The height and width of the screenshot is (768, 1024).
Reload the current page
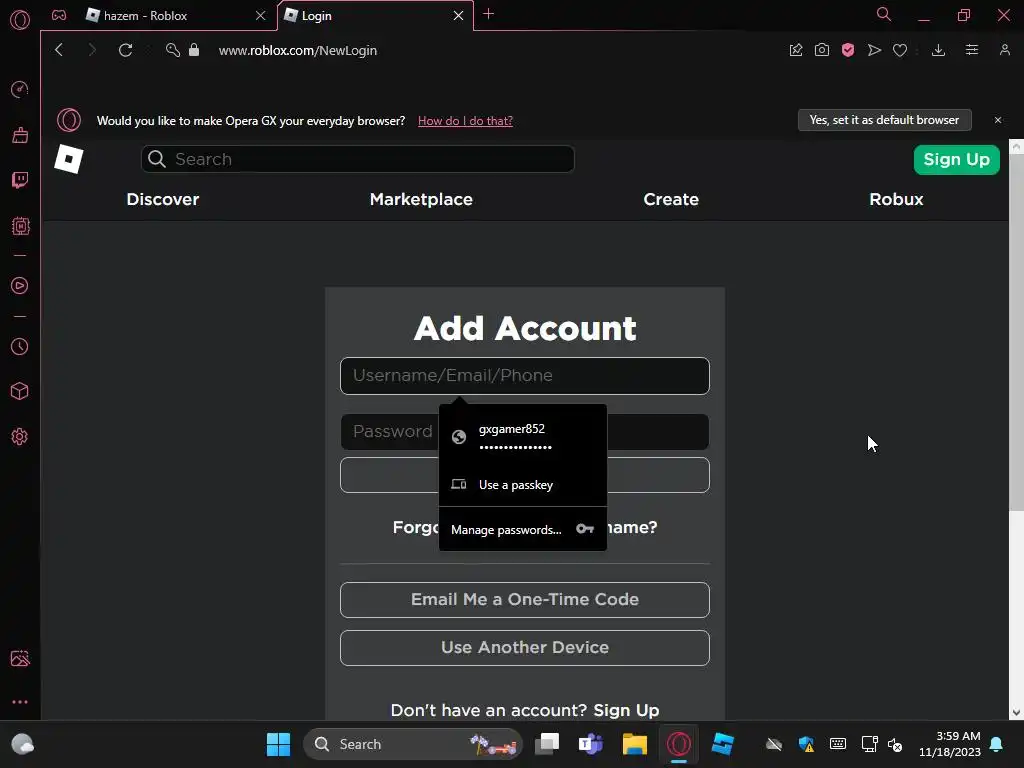(x=125, y=50)
